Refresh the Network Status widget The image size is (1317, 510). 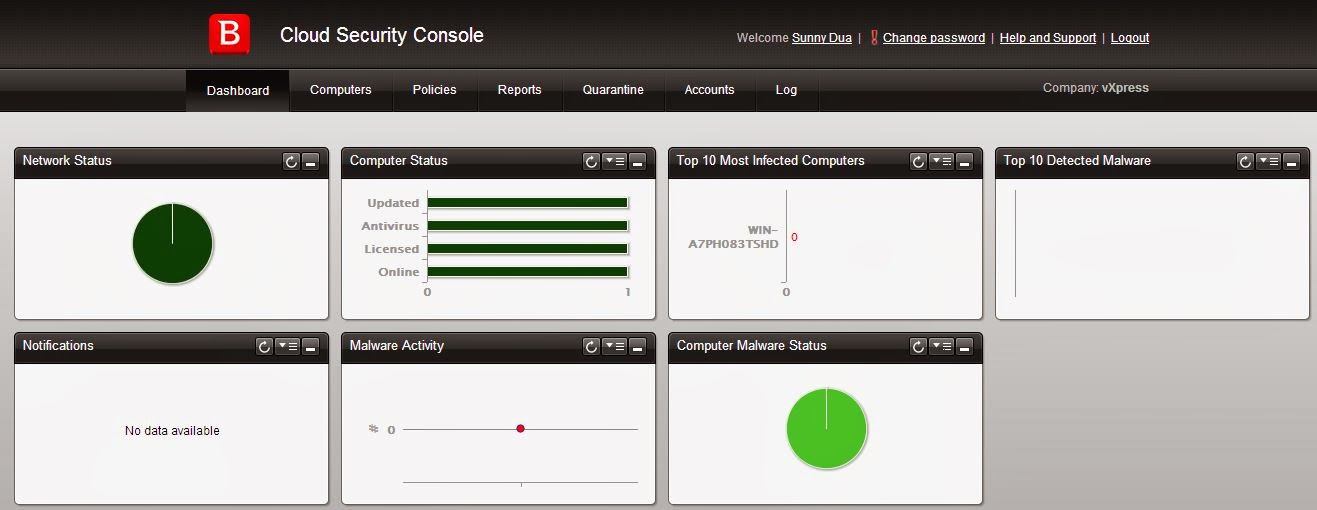click(x=291, y=161)
